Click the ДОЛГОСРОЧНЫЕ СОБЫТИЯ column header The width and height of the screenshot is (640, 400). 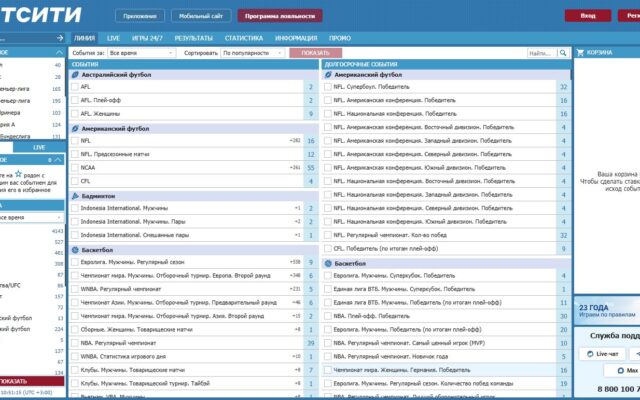click(x=446, y=64)
